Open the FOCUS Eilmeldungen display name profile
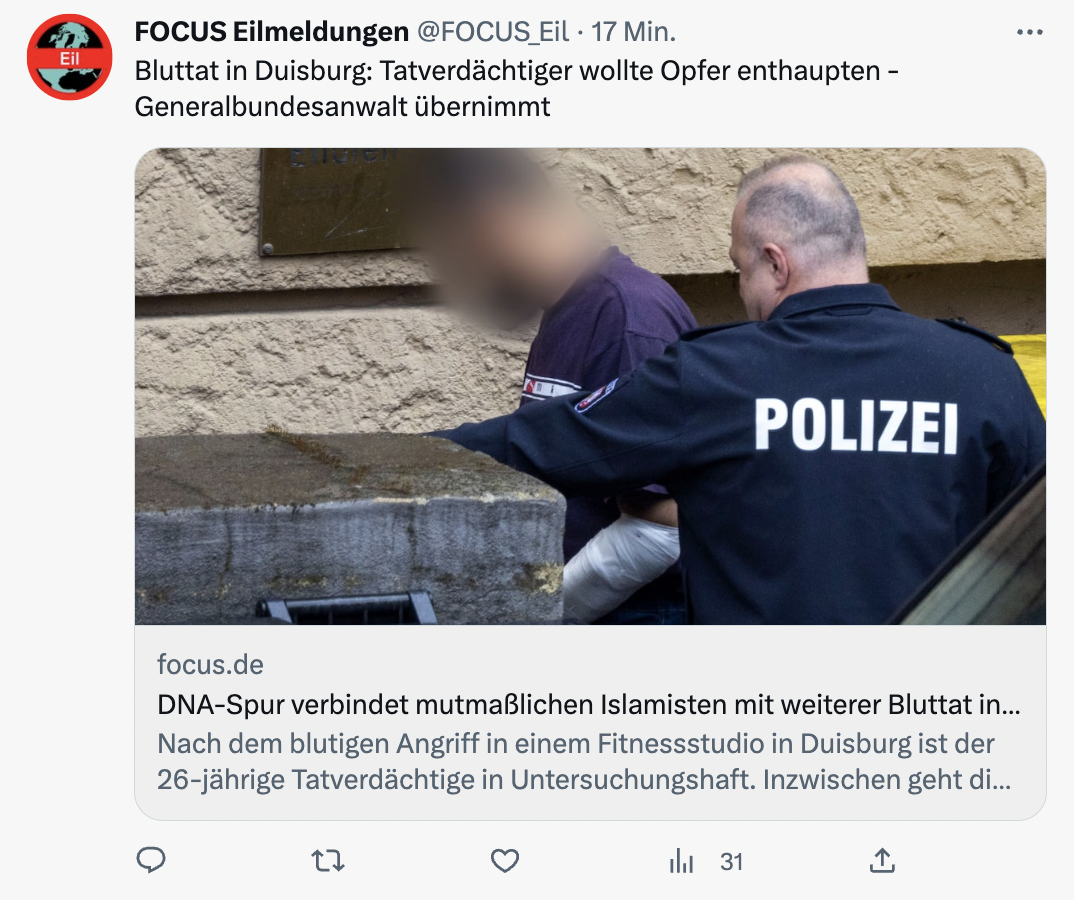 click(271, 32)
